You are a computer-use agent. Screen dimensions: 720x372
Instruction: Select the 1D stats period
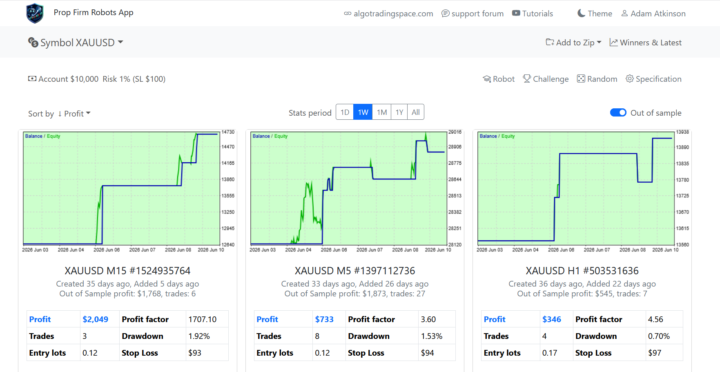tap(345, 112)
